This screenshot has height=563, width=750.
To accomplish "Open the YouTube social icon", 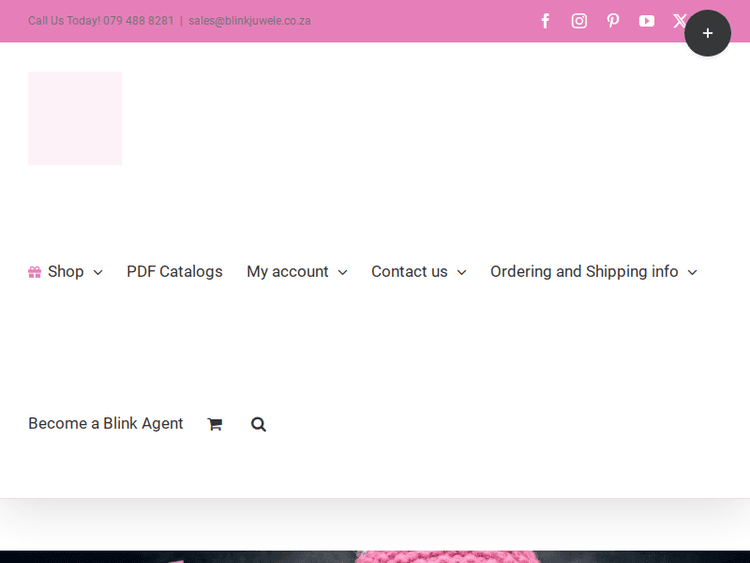I will click(x=647, y=21).
